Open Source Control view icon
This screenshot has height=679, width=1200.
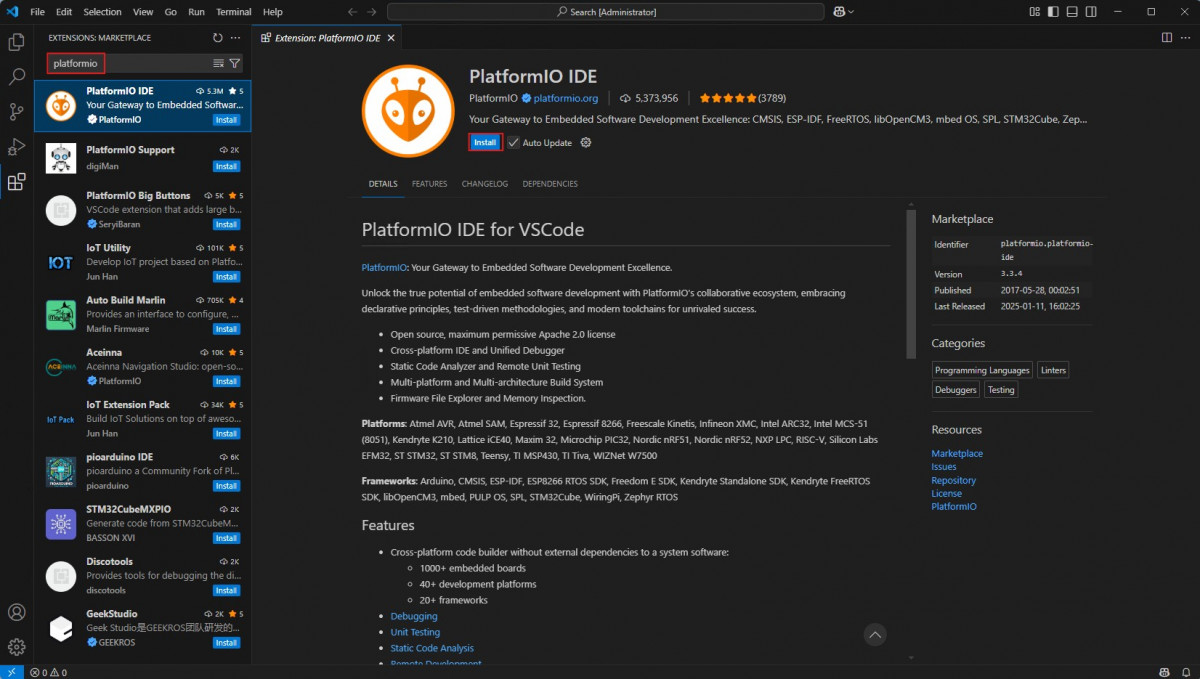point(16,111)
